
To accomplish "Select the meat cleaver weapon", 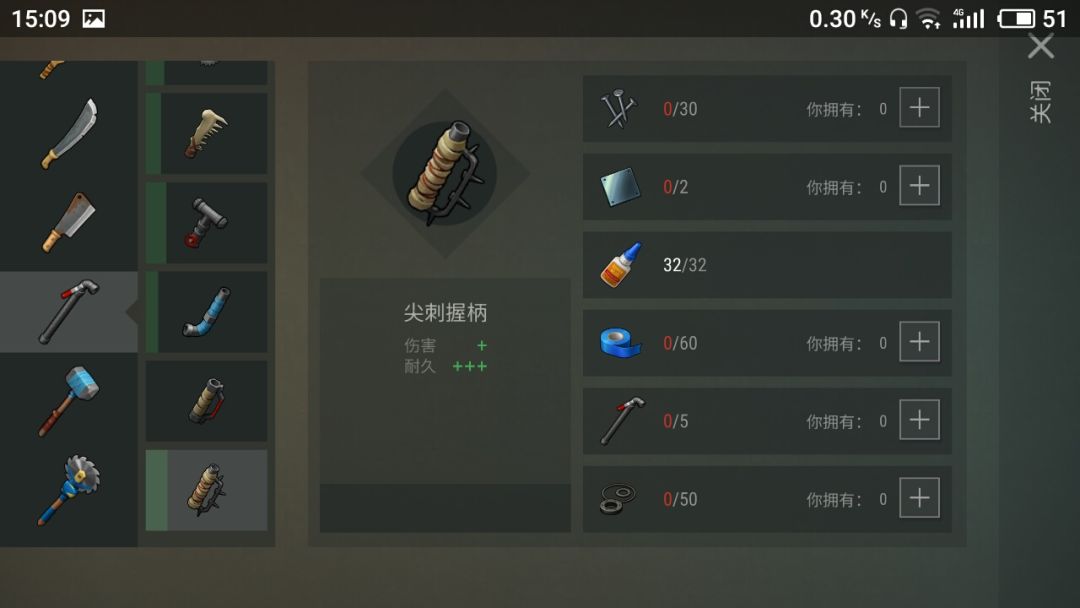I will pos(69,222).
